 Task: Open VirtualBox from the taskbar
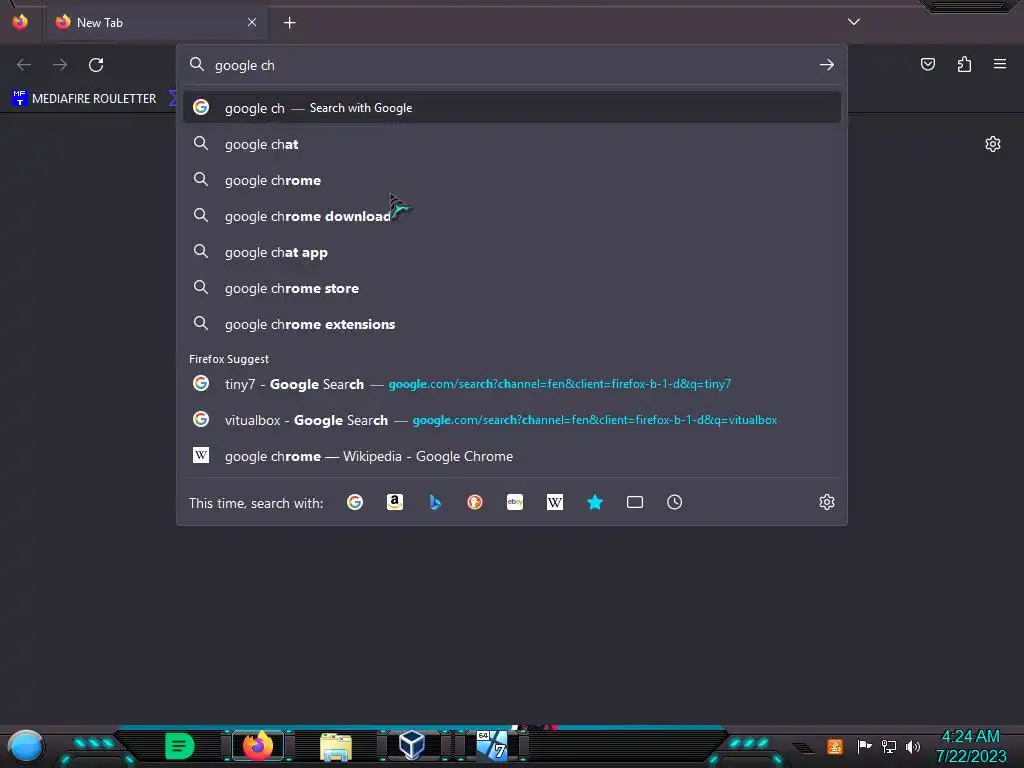coord(411,745)
